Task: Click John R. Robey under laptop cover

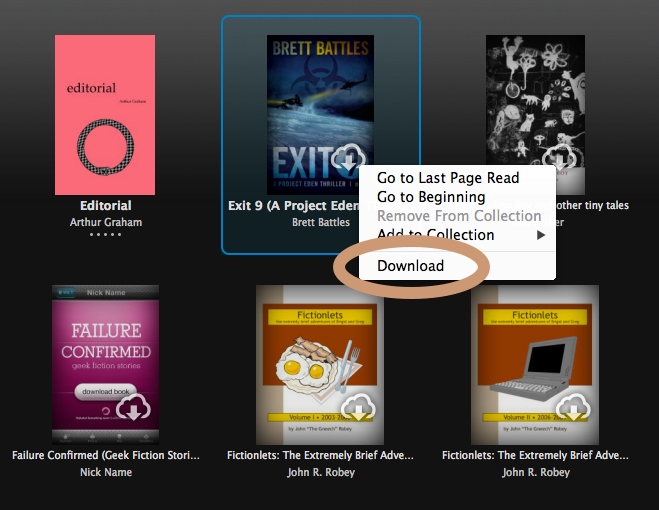Action: [x=536, y=472]
